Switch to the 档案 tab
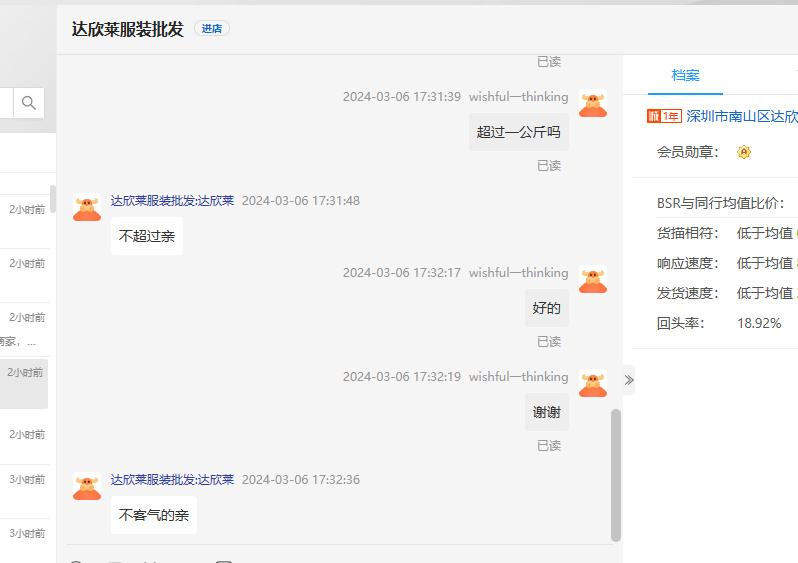 click(685, 76)
